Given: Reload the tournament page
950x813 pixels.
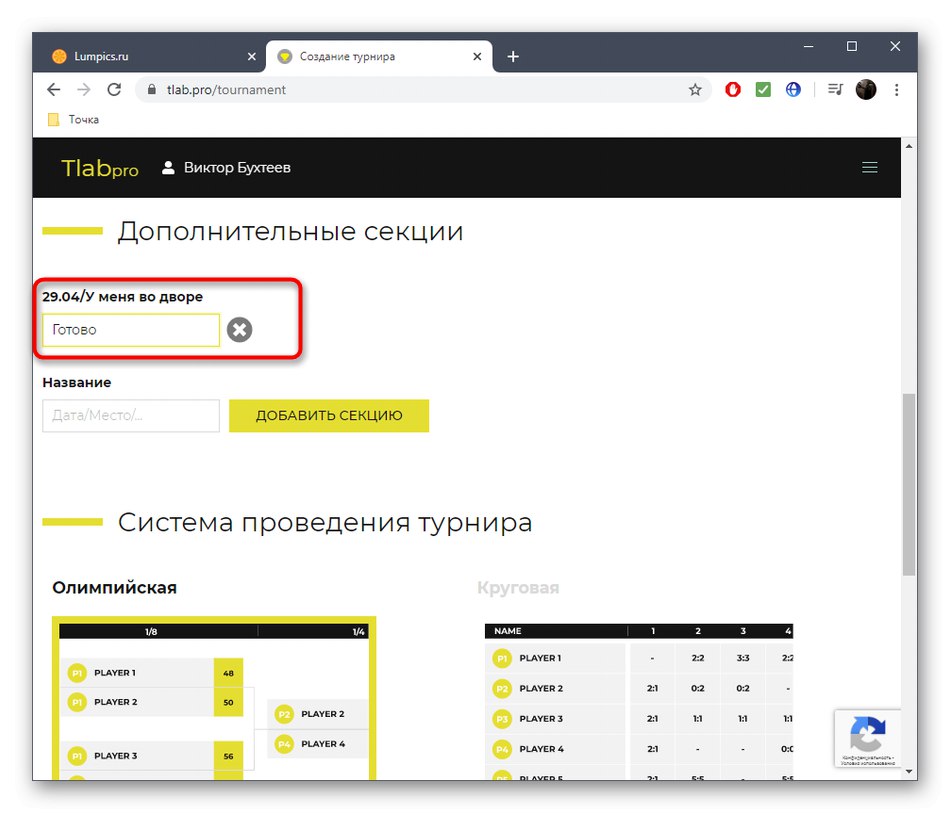Looking at the screenshot, I should pos(114,89).
